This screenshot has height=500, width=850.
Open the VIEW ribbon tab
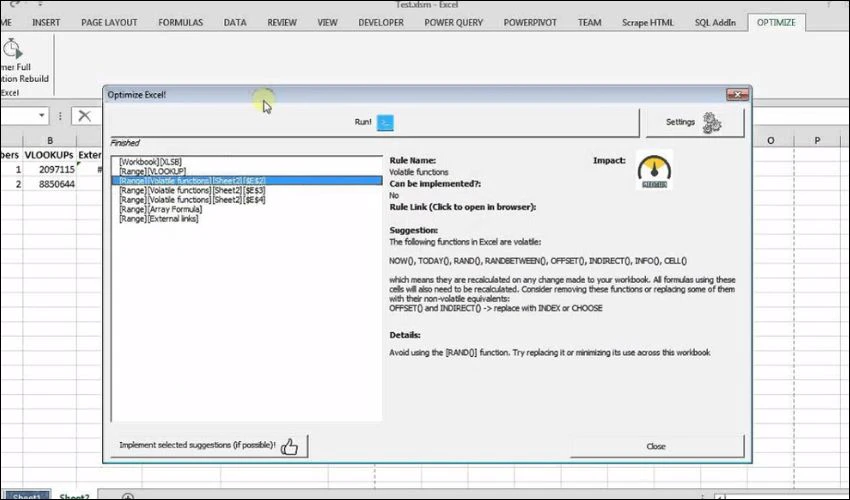tap(327, 22)
